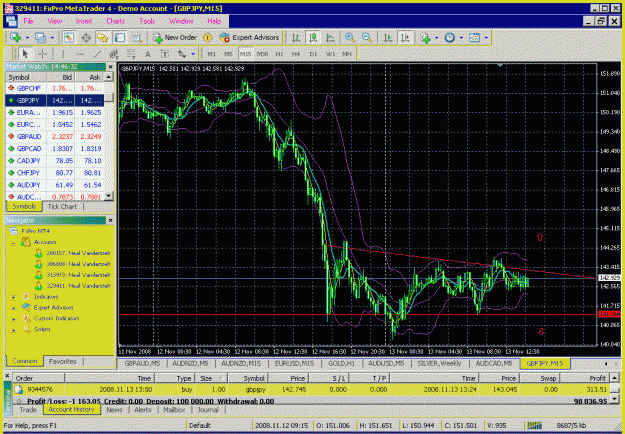Expand the Scripts tree node
This screenshot has width=625, height=434.
click(14, 330)
